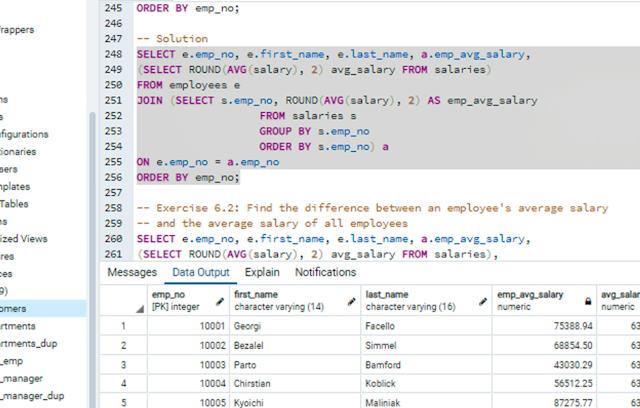Click the salary cell 68854.50
Screen dimensions: 640x408
(544, 345)
